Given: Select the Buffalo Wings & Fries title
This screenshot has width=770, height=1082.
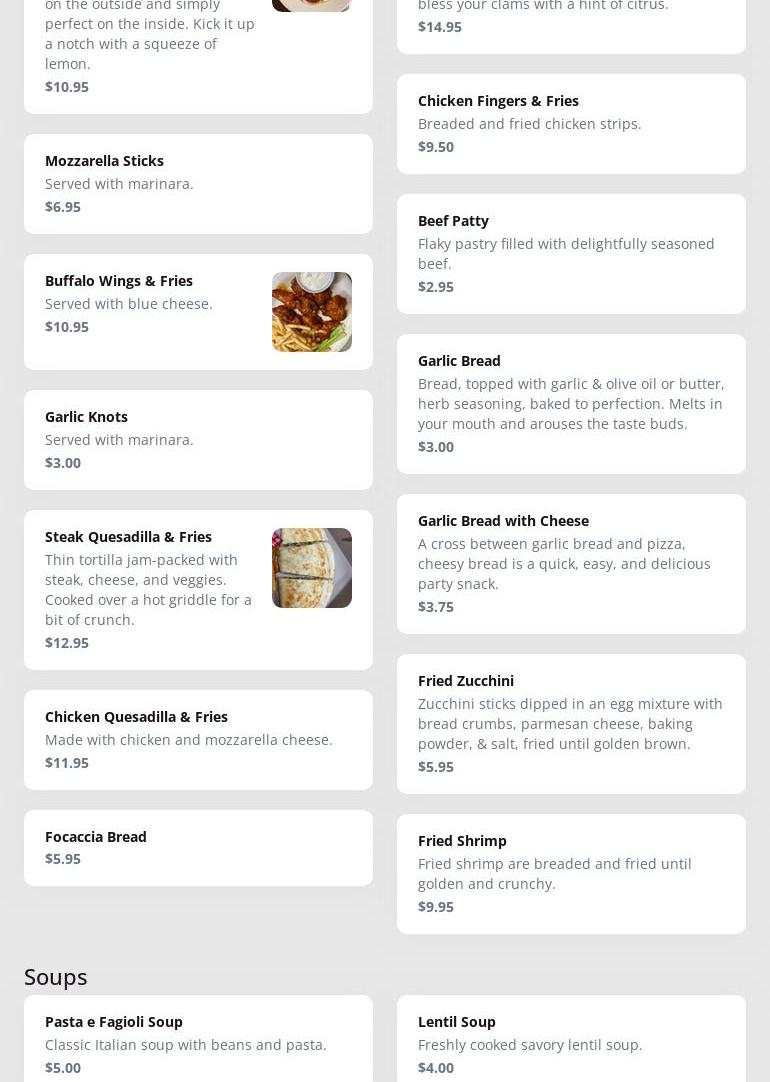Looking at the screenshot, I should [119, 281].
